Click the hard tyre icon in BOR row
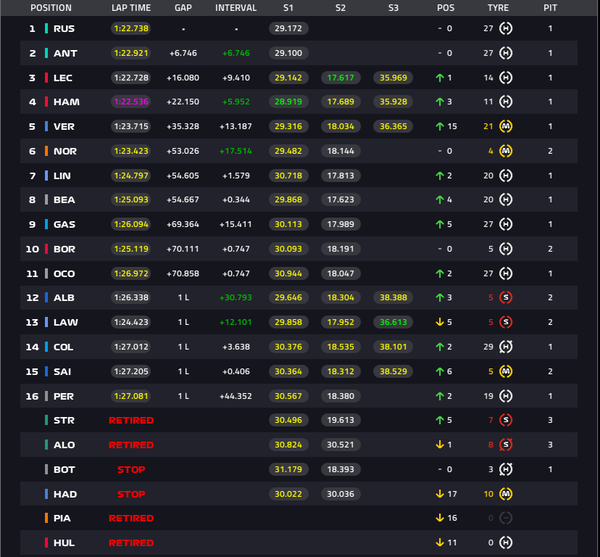This screenshot has width=600, height=557. [505, 249]
